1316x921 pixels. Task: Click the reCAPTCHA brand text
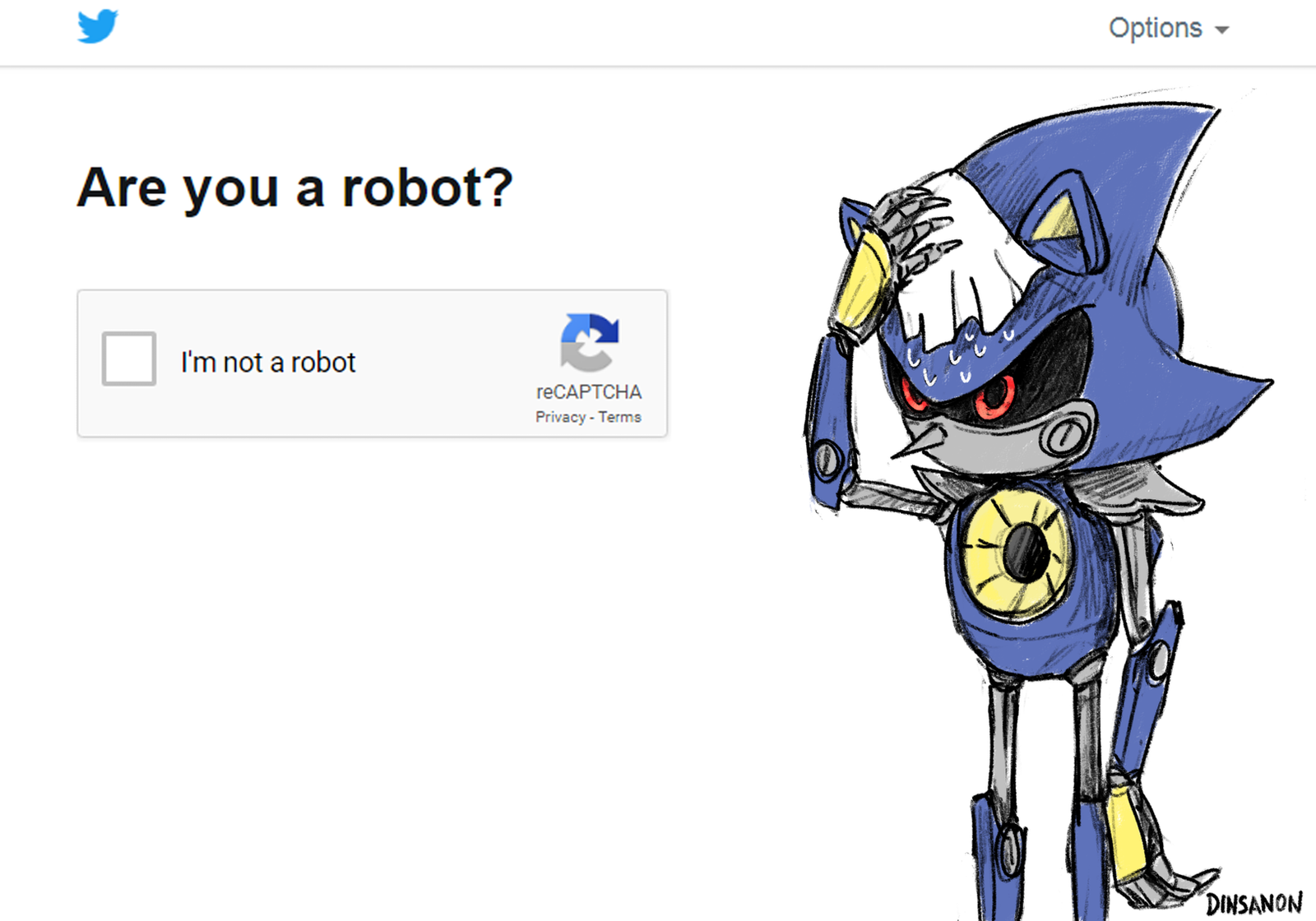(x=589, y=391)
